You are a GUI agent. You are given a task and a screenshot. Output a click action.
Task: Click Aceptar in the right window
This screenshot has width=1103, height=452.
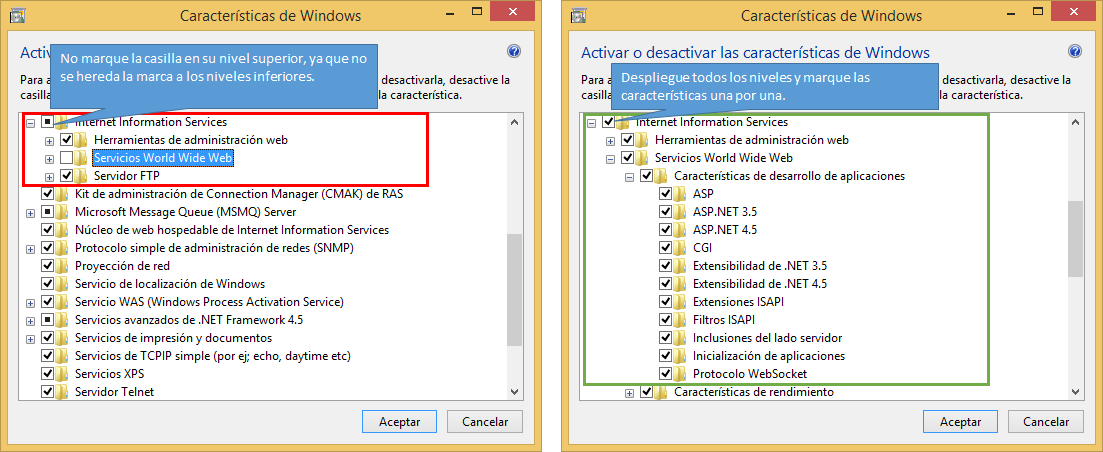(x=961, y=422)
